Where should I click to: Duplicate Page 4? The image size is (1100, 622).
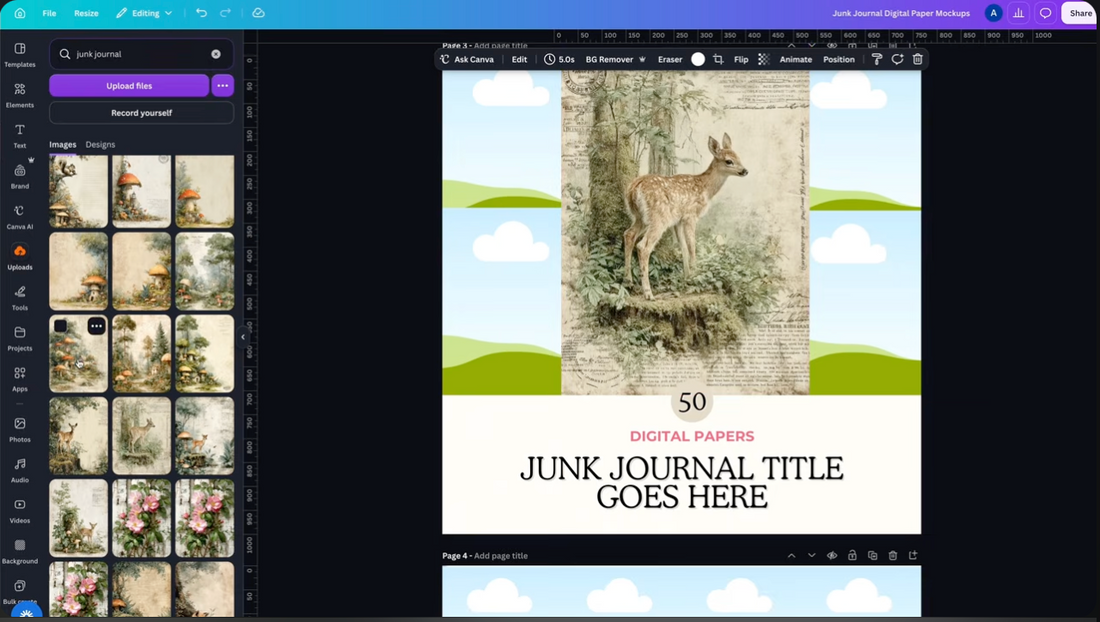873,555
